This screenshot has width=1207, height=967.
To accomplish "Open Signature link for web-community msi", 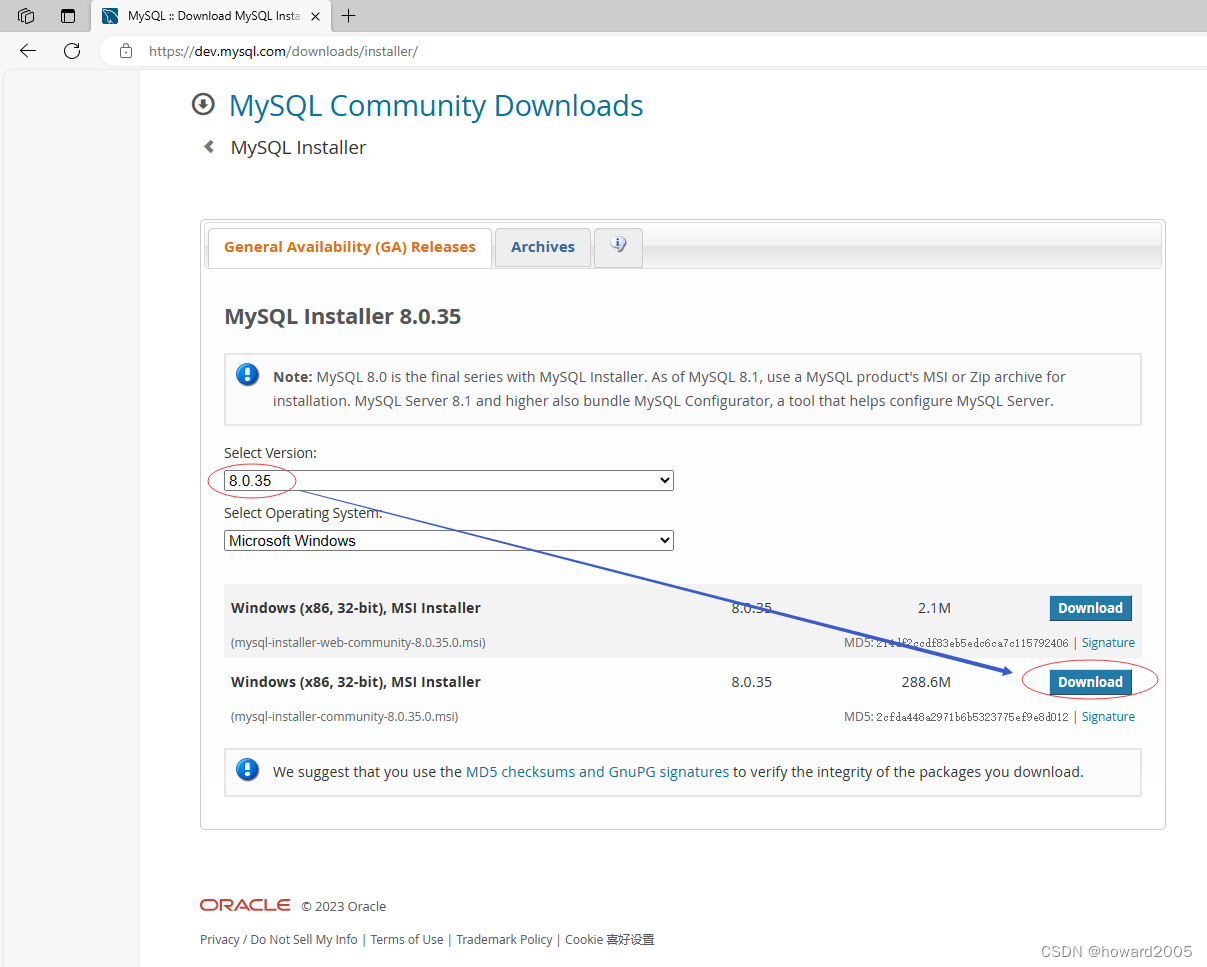I will click(1108, 643).
